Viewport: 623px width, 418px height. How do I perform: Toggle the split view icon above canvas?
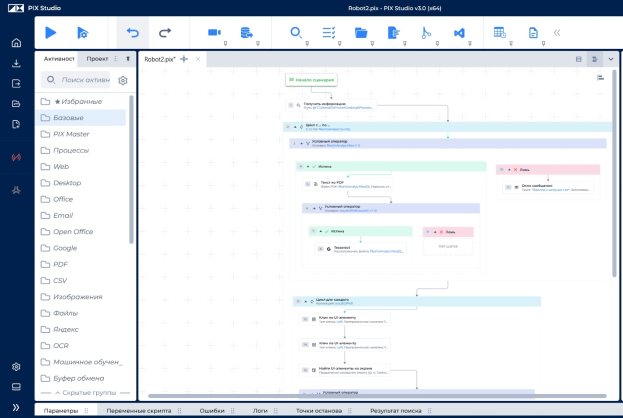click(578, 59)
